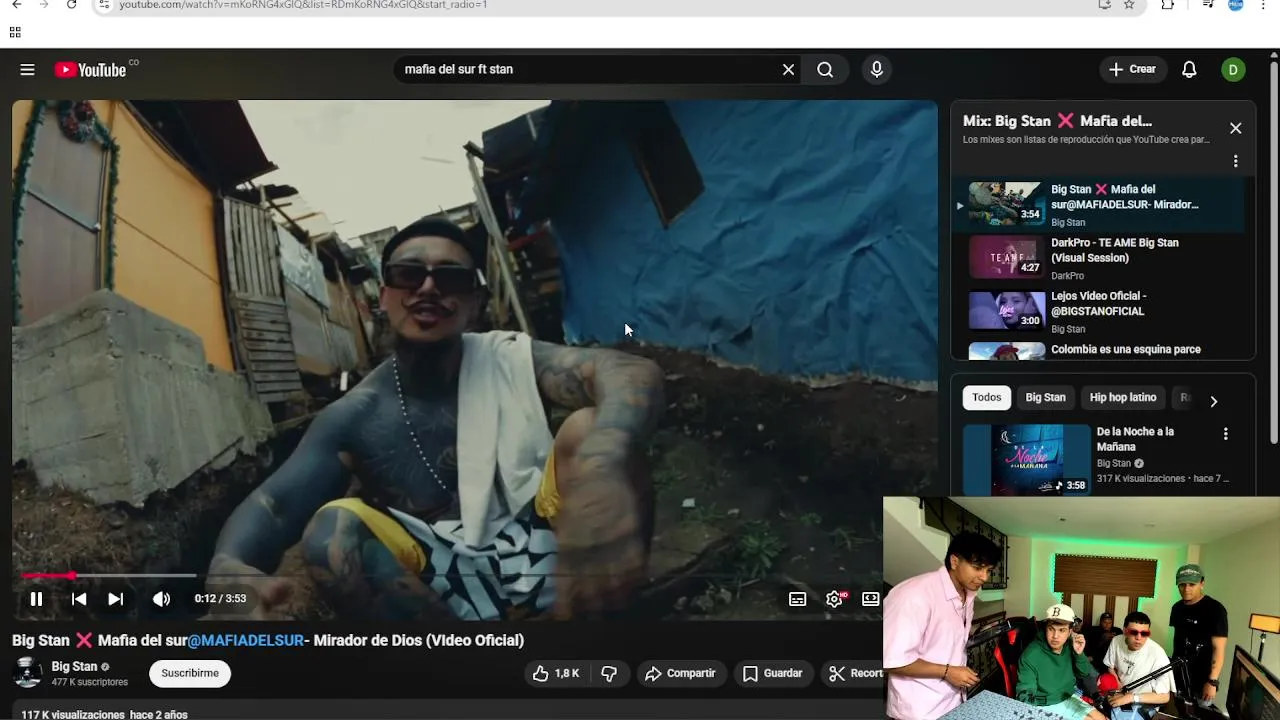
Task: Clear the search box text
Action: 788,70
